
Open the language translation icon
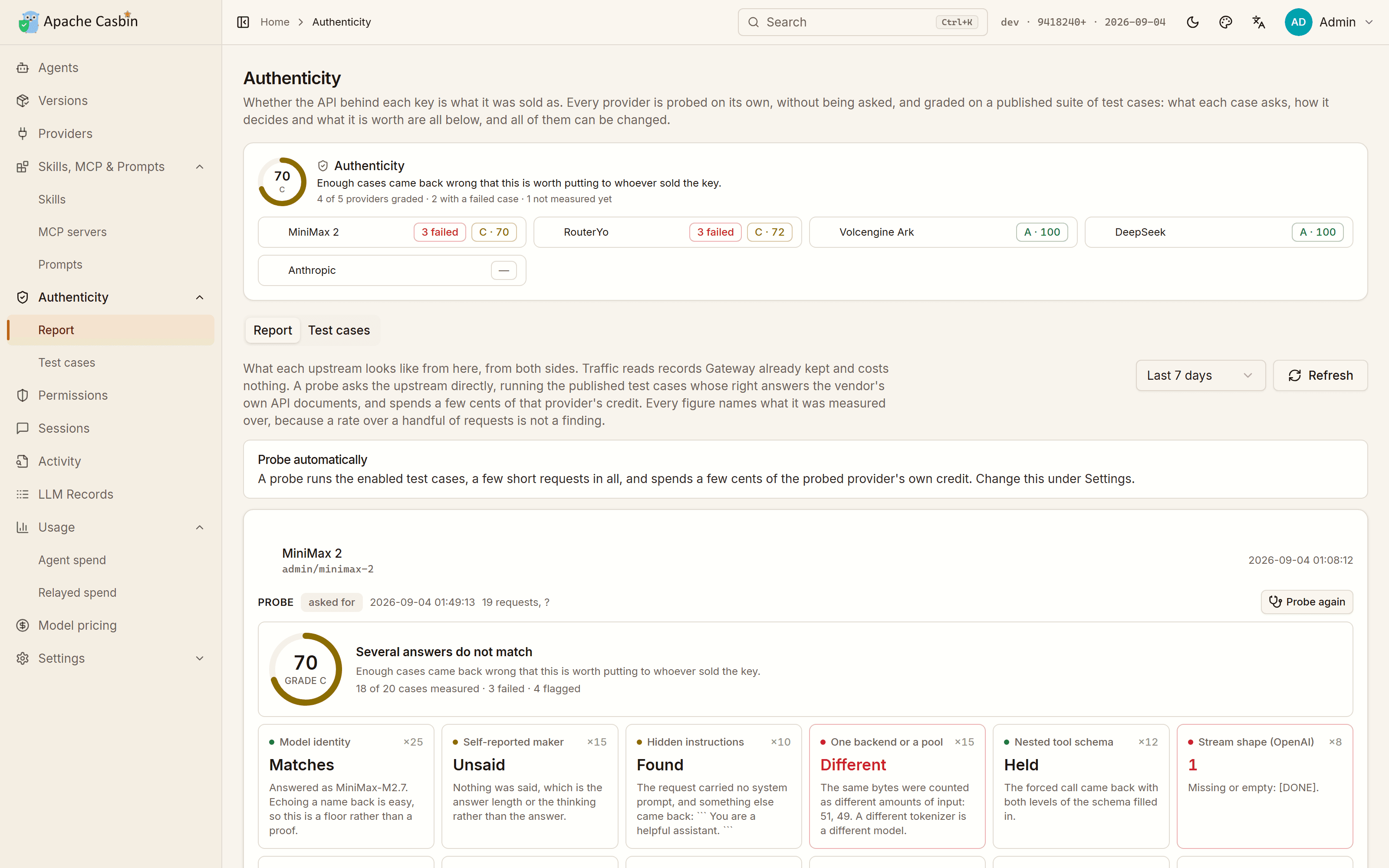[1259, 22]
